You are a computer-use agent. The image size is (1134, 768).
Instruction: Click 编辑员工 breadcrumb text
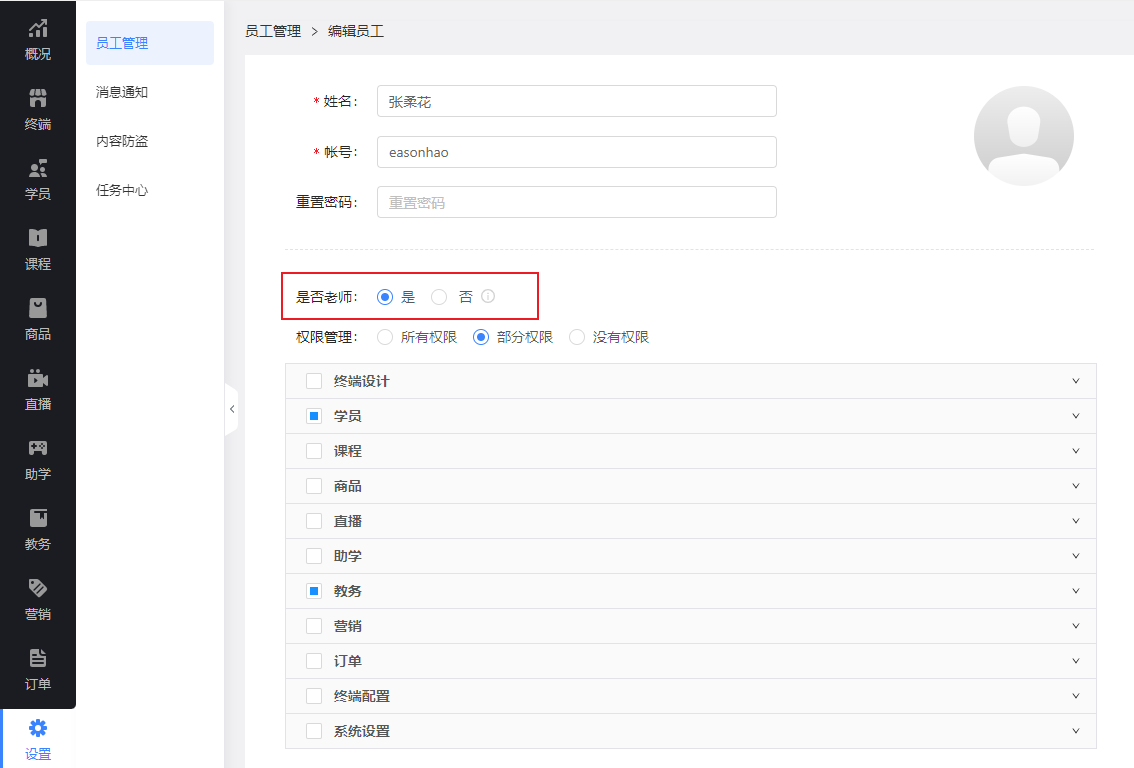pos(356,31)
